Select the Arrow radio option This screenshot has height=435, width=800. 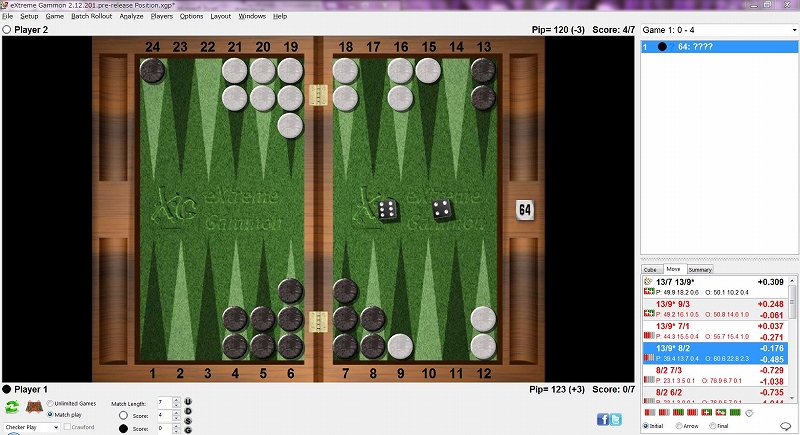[x=679, y=426]
